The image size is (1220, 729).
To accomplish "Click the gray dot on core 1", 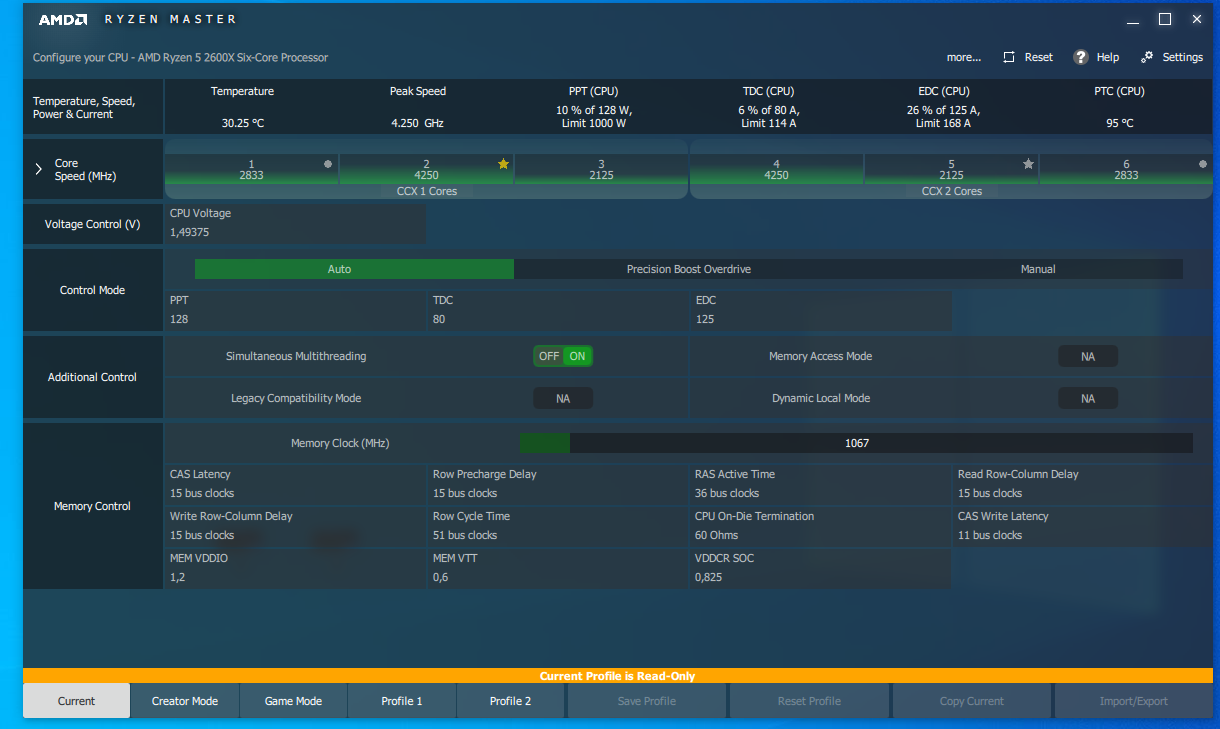I will [x=327, y=164].
